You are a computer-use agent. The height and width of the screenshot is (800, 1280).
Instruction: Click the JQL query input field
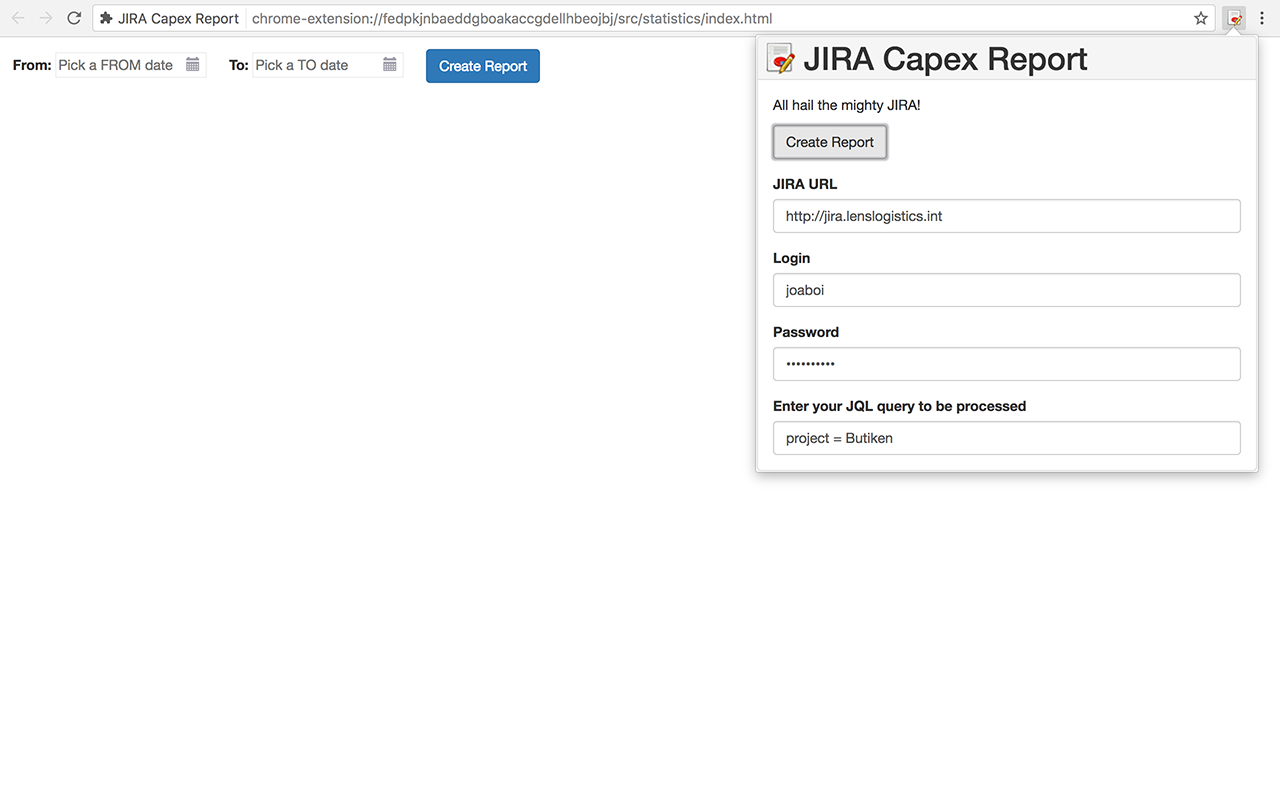point(1007,438)
